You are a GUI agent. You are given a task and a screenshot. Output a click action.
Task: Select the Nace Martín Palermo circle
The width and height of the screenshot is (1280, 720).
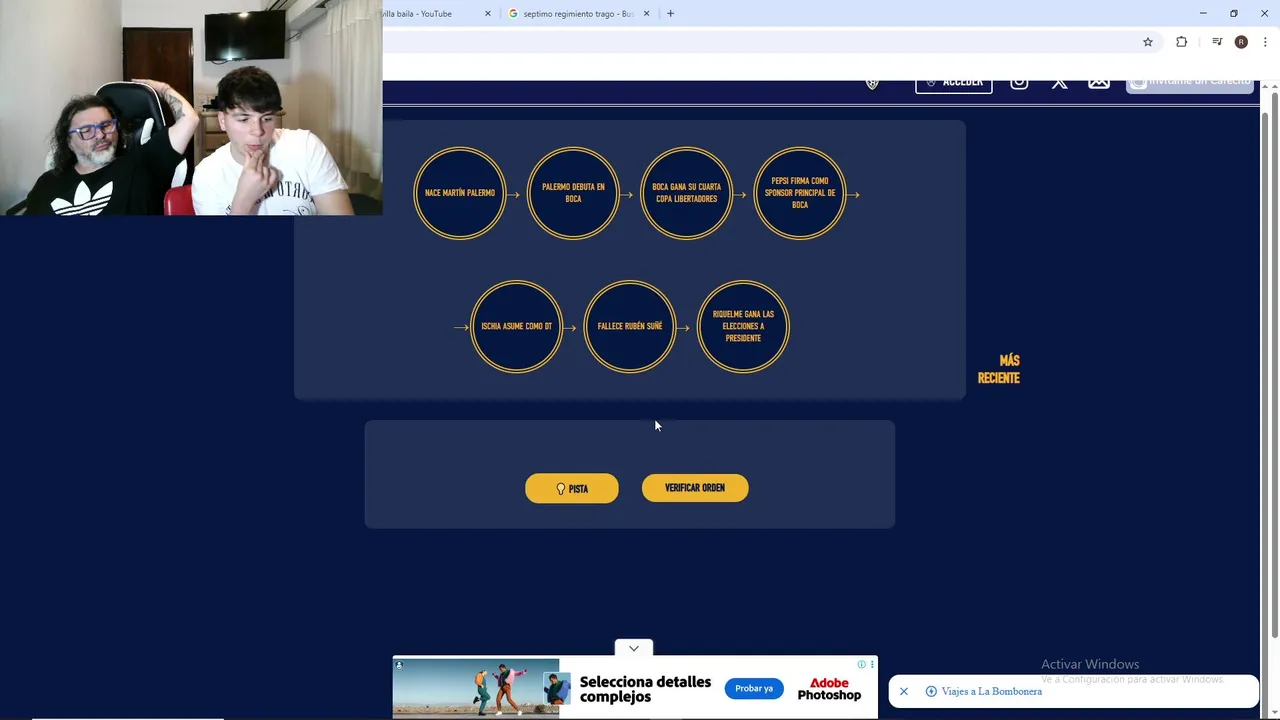pos(460,193)
